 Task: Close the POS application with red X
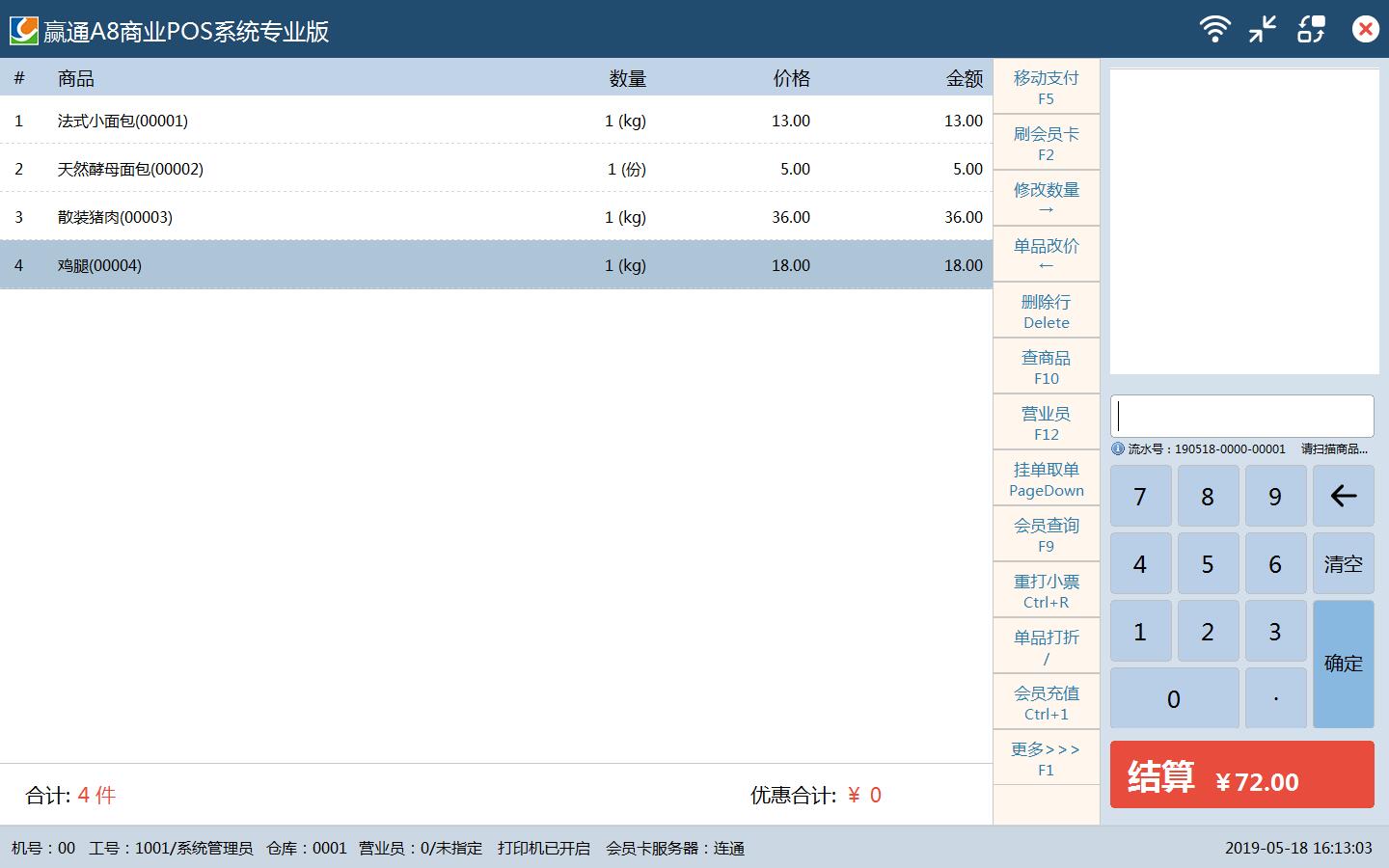(x=1365, y=29)
